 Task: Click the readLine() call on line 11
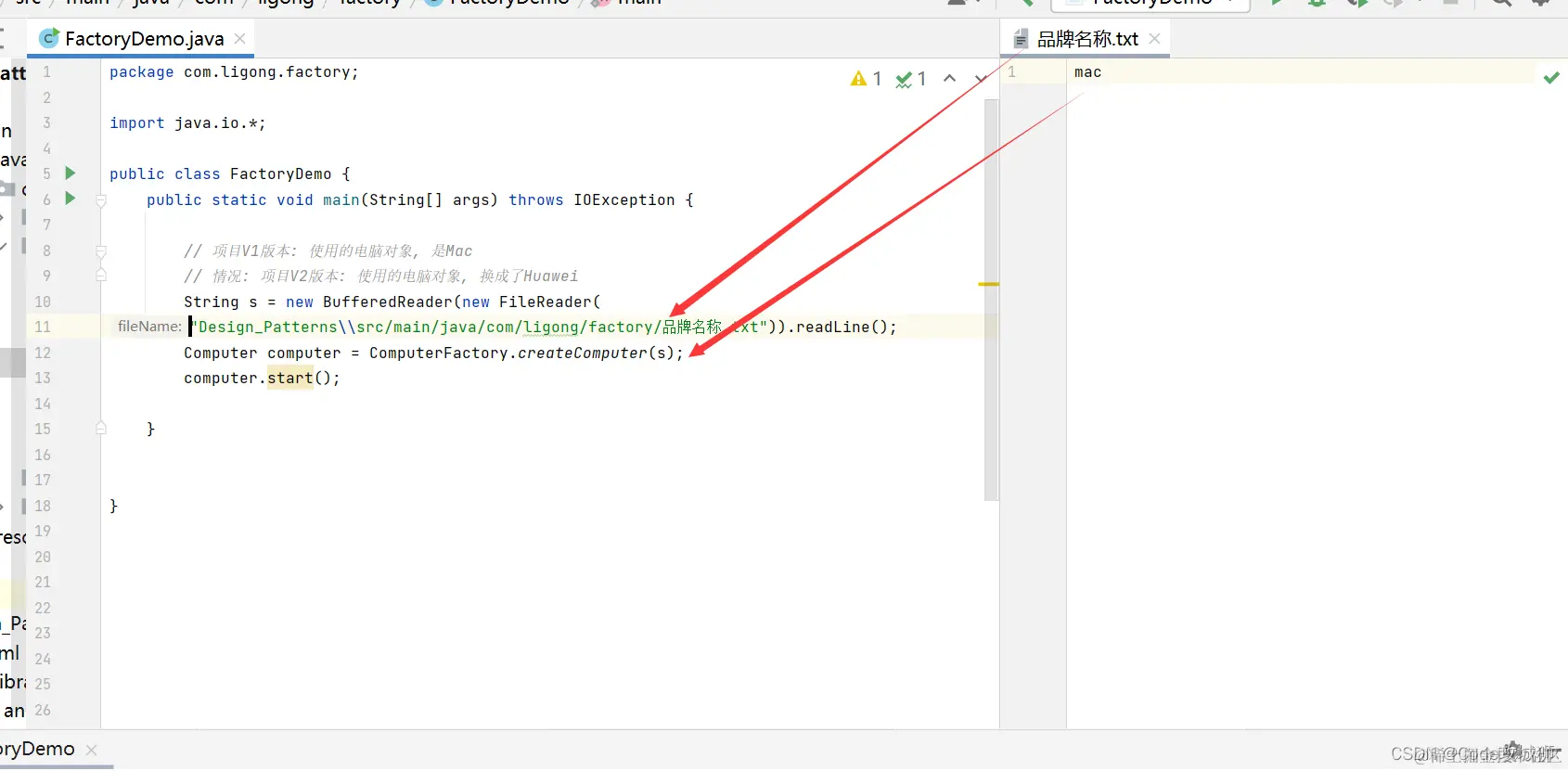[x=842, y=328]
